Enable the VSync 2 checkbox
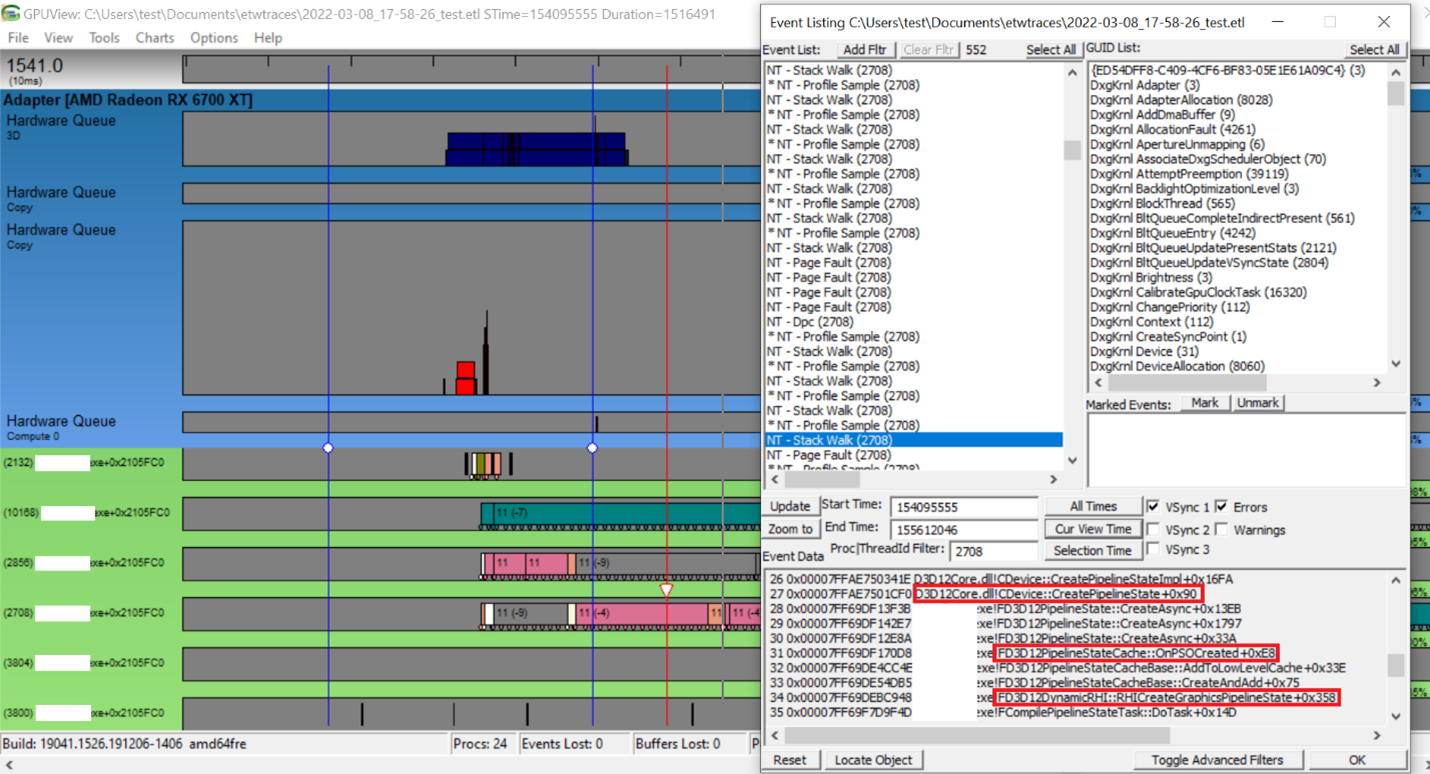 coord(1154,529)
